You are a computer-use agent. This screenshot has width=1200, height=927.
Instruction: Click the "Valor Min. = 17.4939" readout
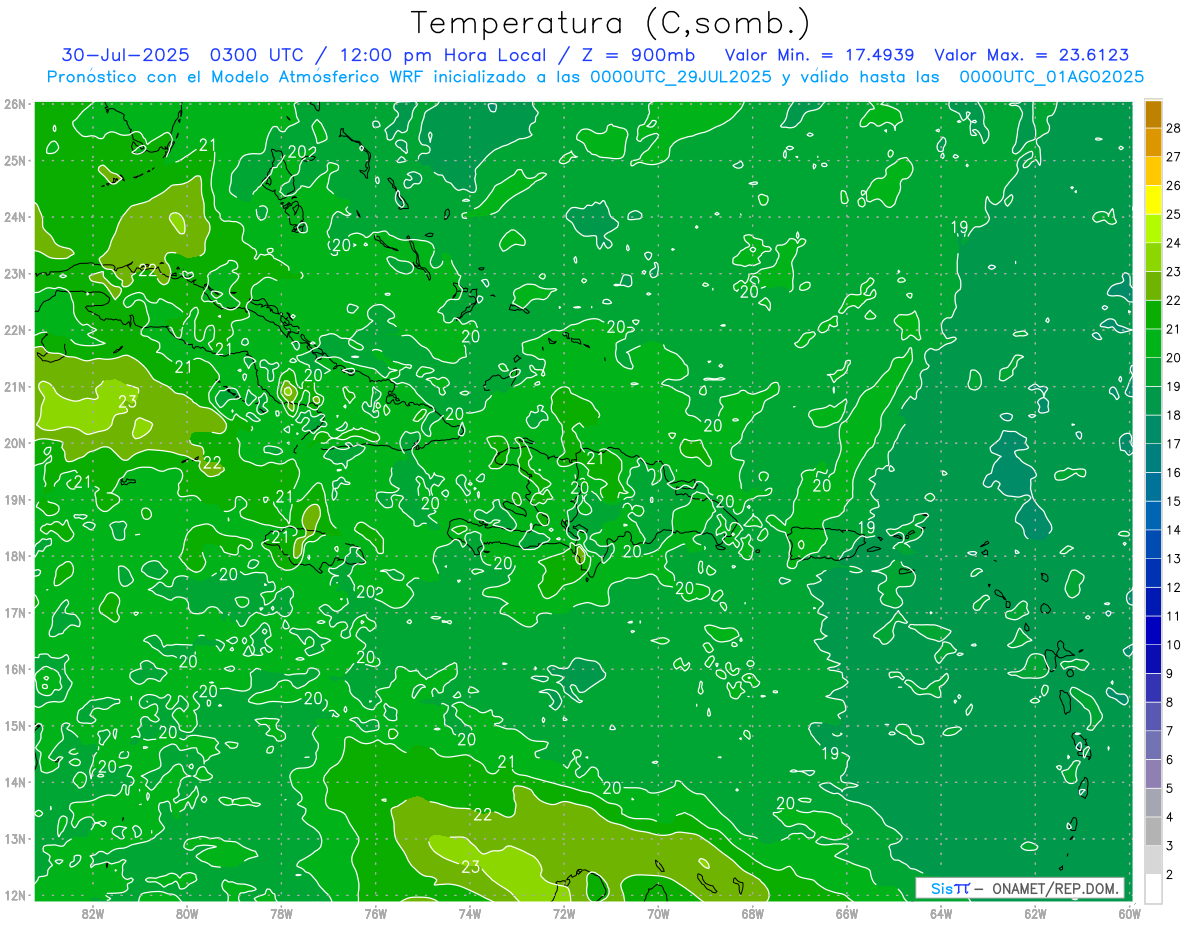click(820, 55)
